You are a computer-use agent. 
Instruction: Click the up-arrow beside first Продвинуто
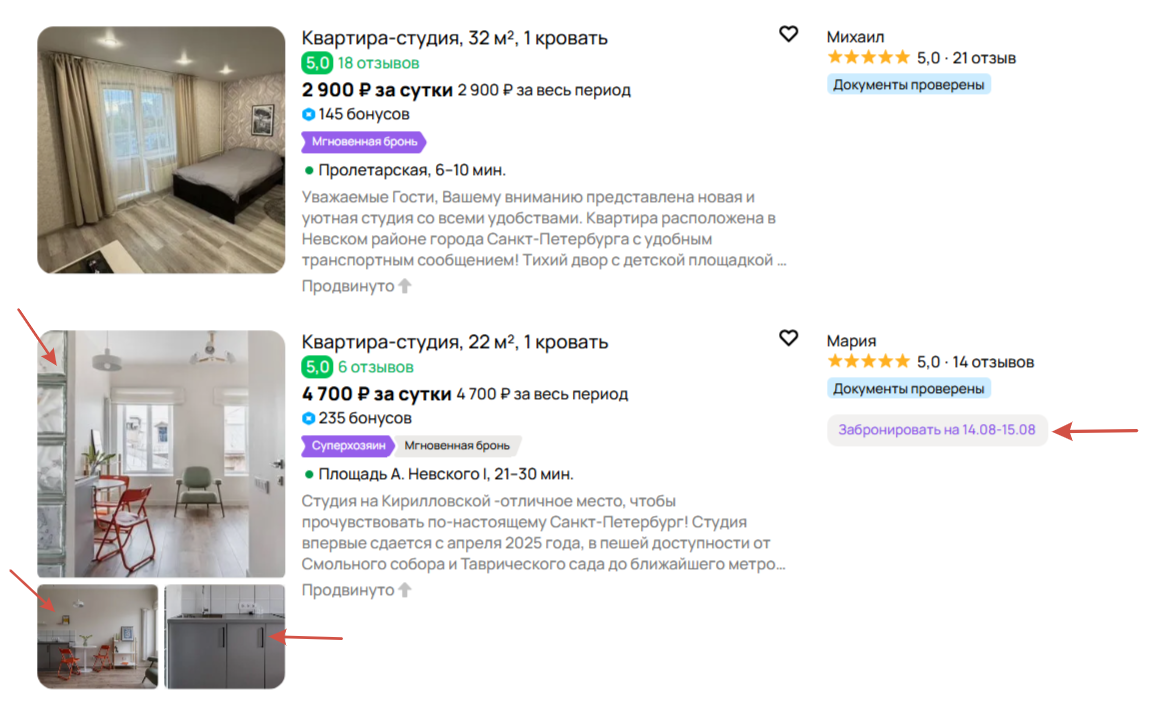(x=405, y=286)
